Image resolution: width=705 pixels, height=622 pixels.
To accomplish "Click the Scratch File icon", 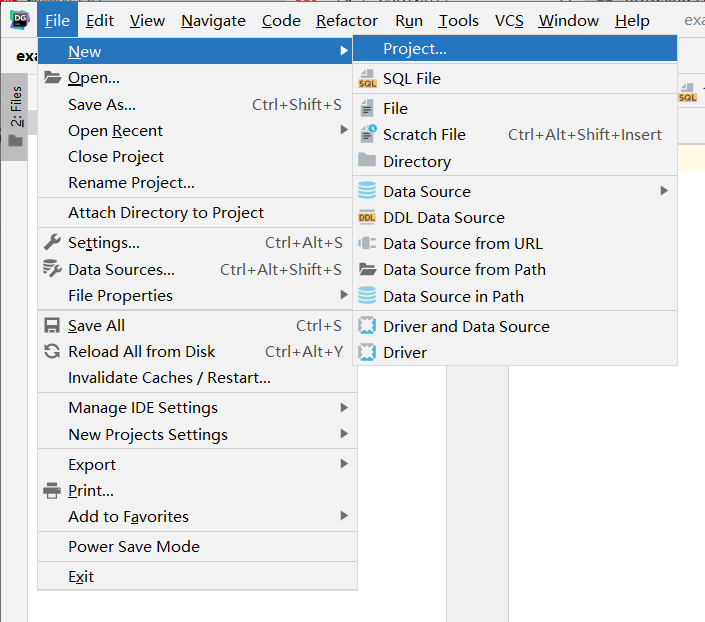I will [367, 134].
